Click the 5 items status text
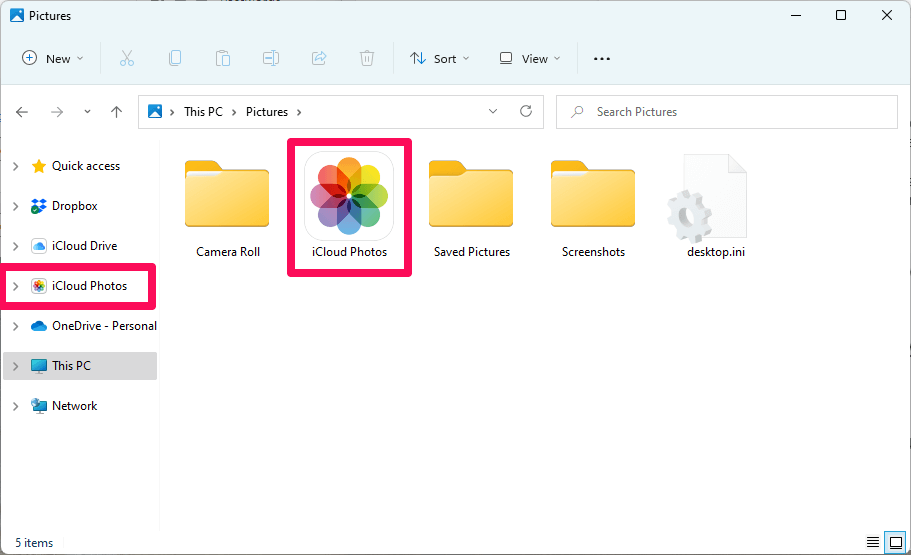The height and width of the screenshot is (555, 911). click(x=34, y=543)
